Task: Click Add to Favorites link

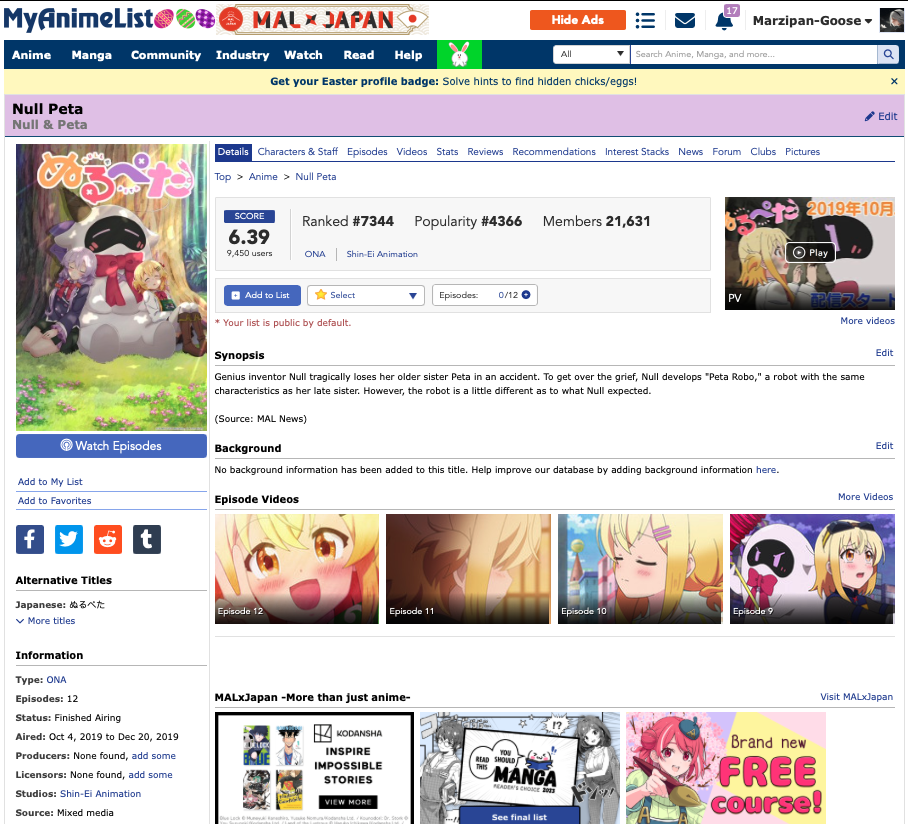Action: click(54, 501)
